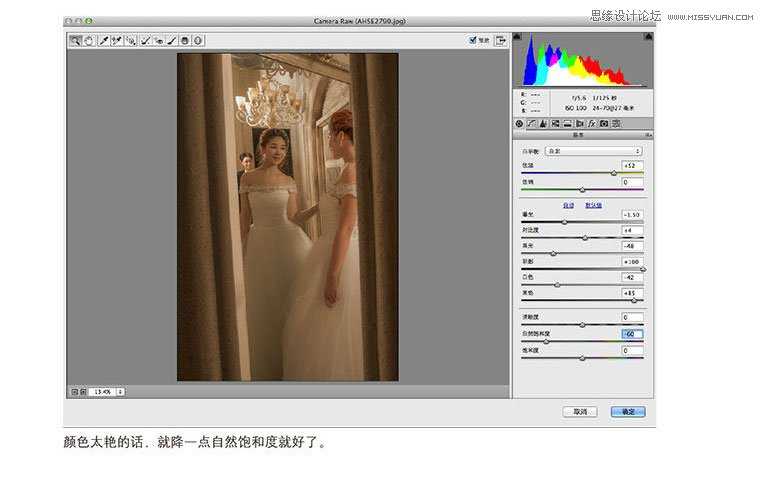The height and width of the screenshot is (480, 764).
Task: Click the Blacks slider handle
Action: (x=634, y=301)
